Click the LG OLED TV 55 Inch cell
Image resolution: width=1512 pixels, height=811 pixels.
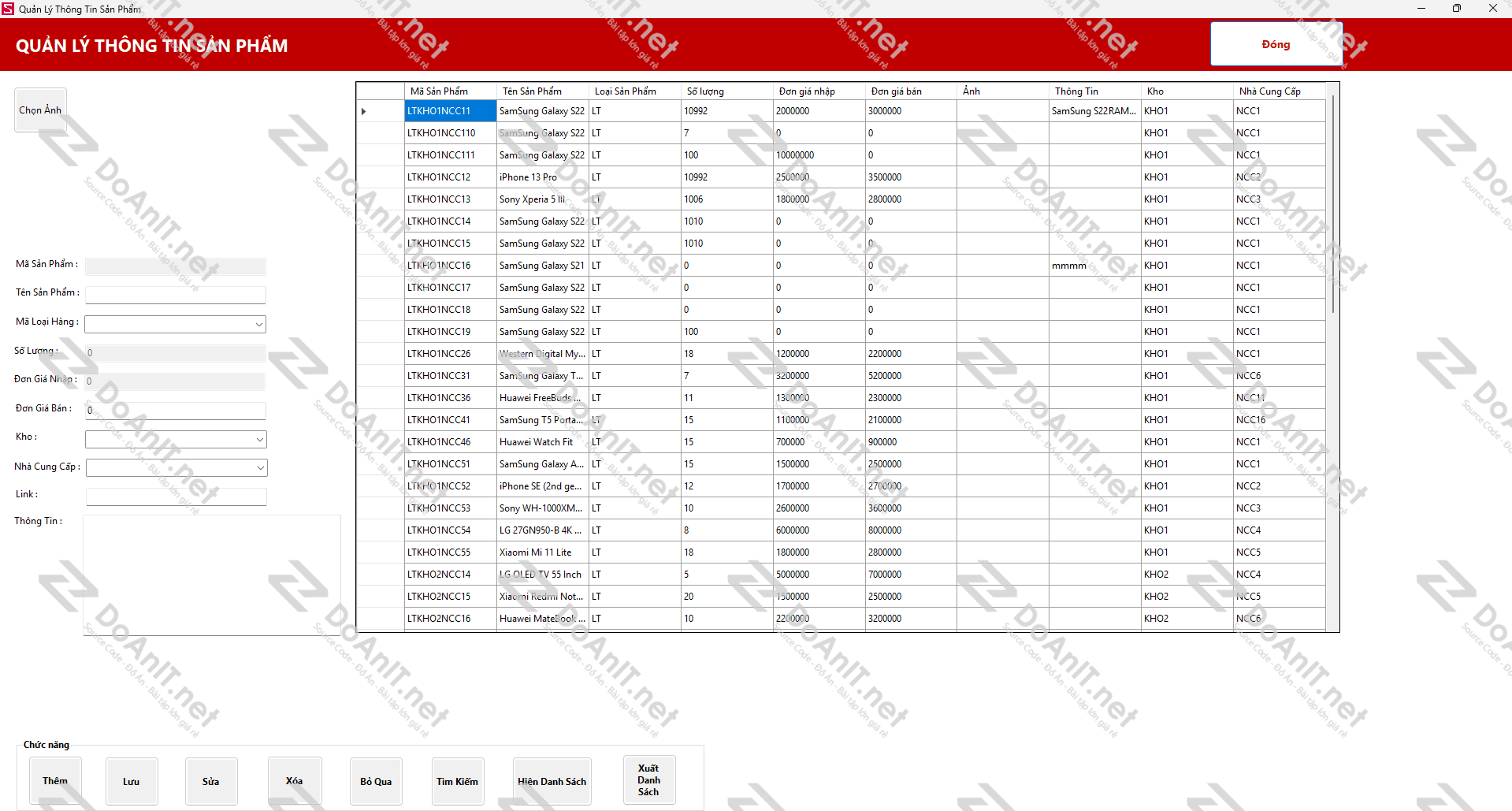pos(543,575)
